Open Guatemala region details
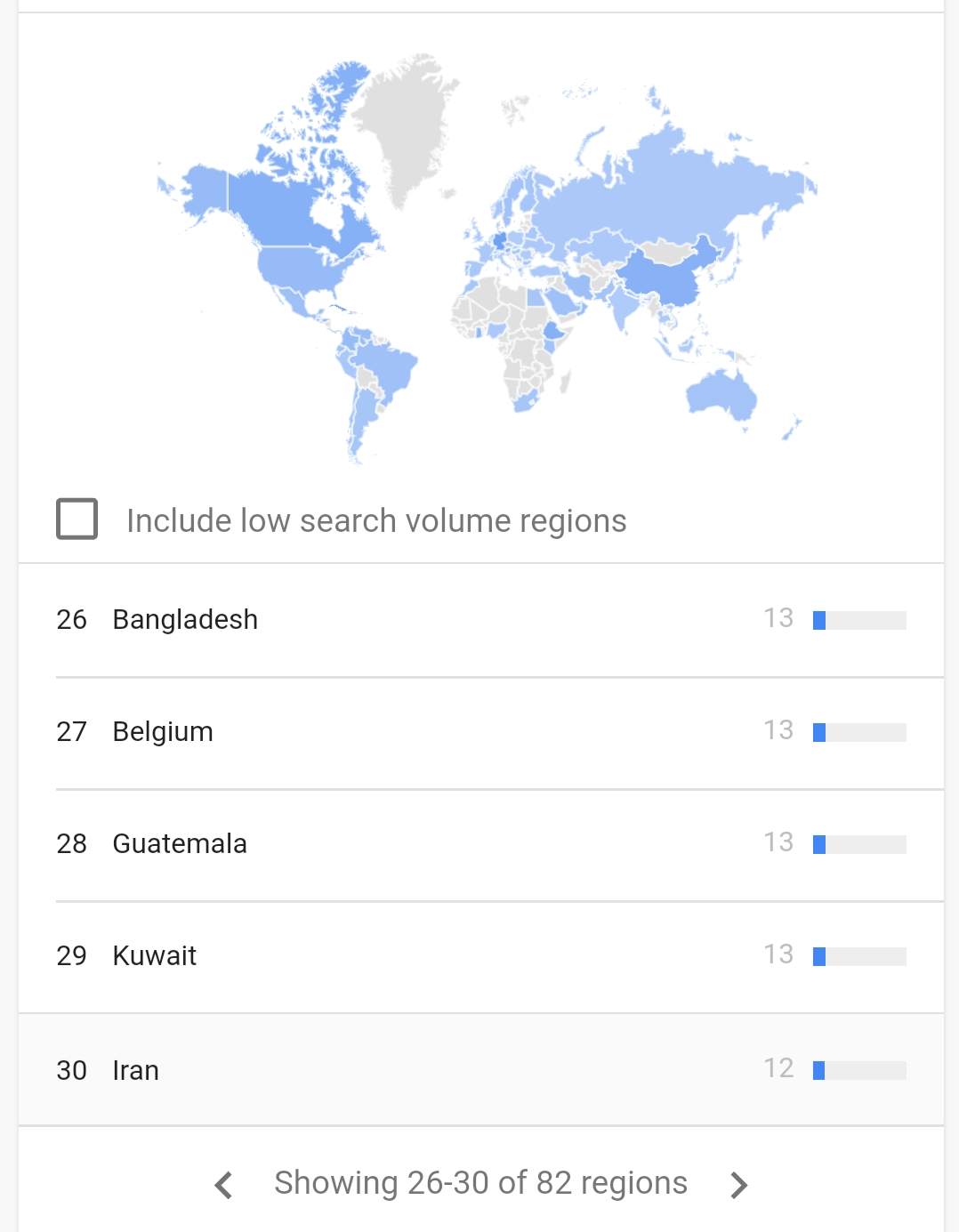 [480, 844]
